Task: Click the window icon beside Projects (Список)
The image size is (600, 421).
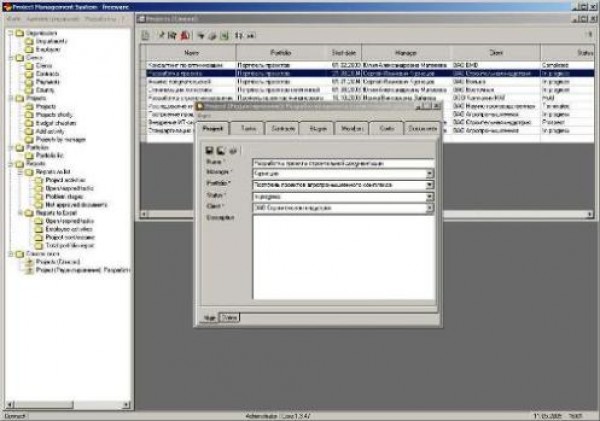Action: (29, 262)
